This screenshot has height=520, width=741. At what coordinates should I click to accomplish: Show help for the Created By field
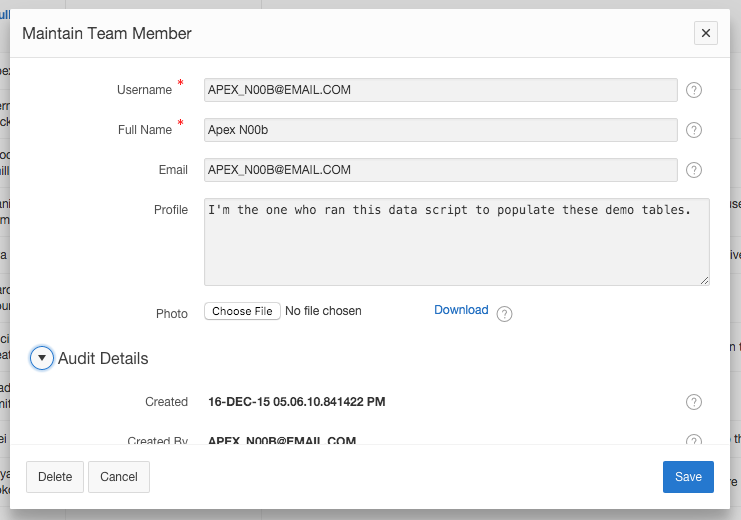[x=694, y=440]
